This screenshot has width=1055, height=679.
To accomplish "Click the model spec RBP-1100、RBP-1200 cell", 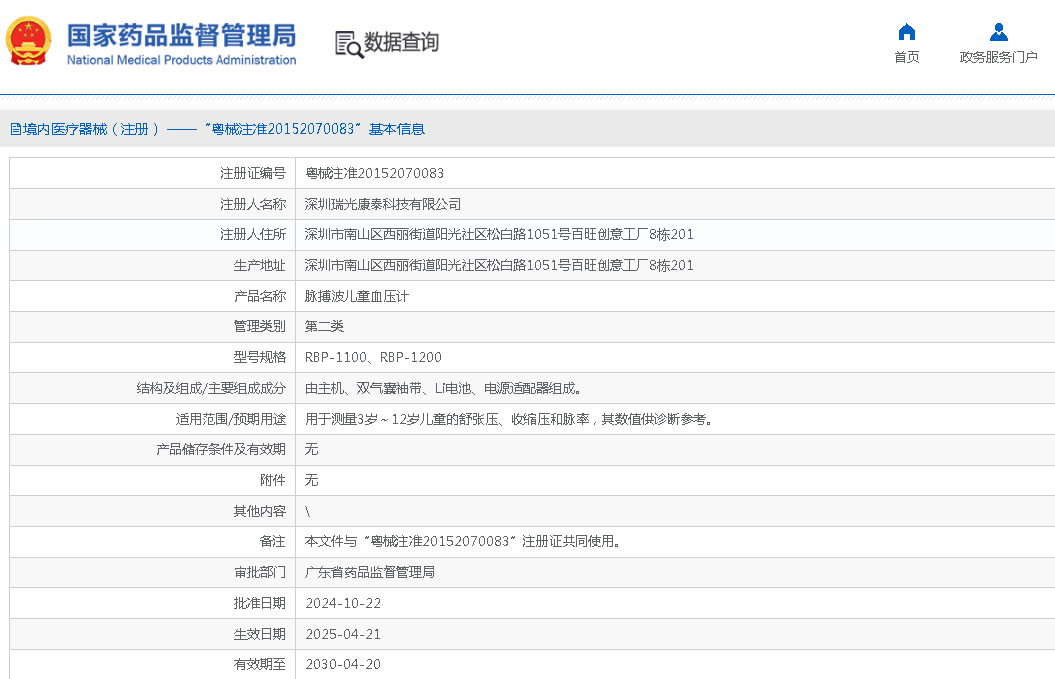I will pos(373,357).
